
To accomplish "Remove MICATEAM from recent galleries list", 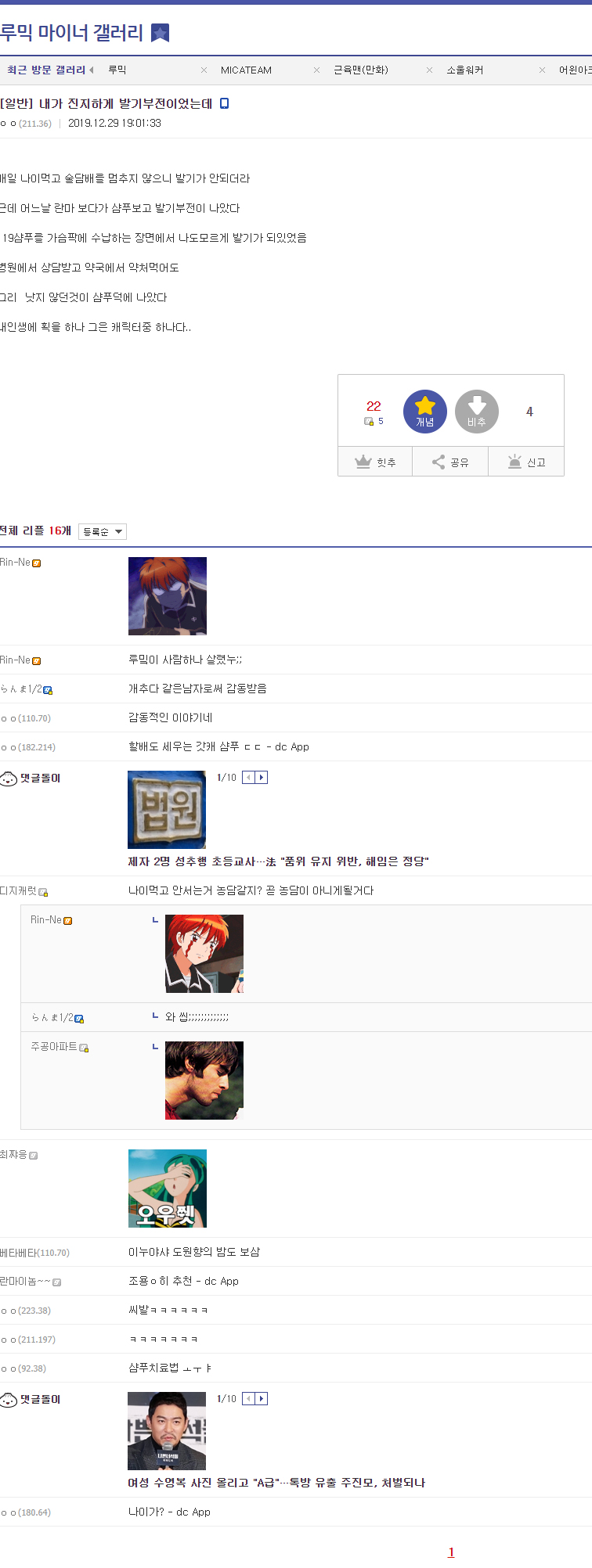I will pos(316,70).
